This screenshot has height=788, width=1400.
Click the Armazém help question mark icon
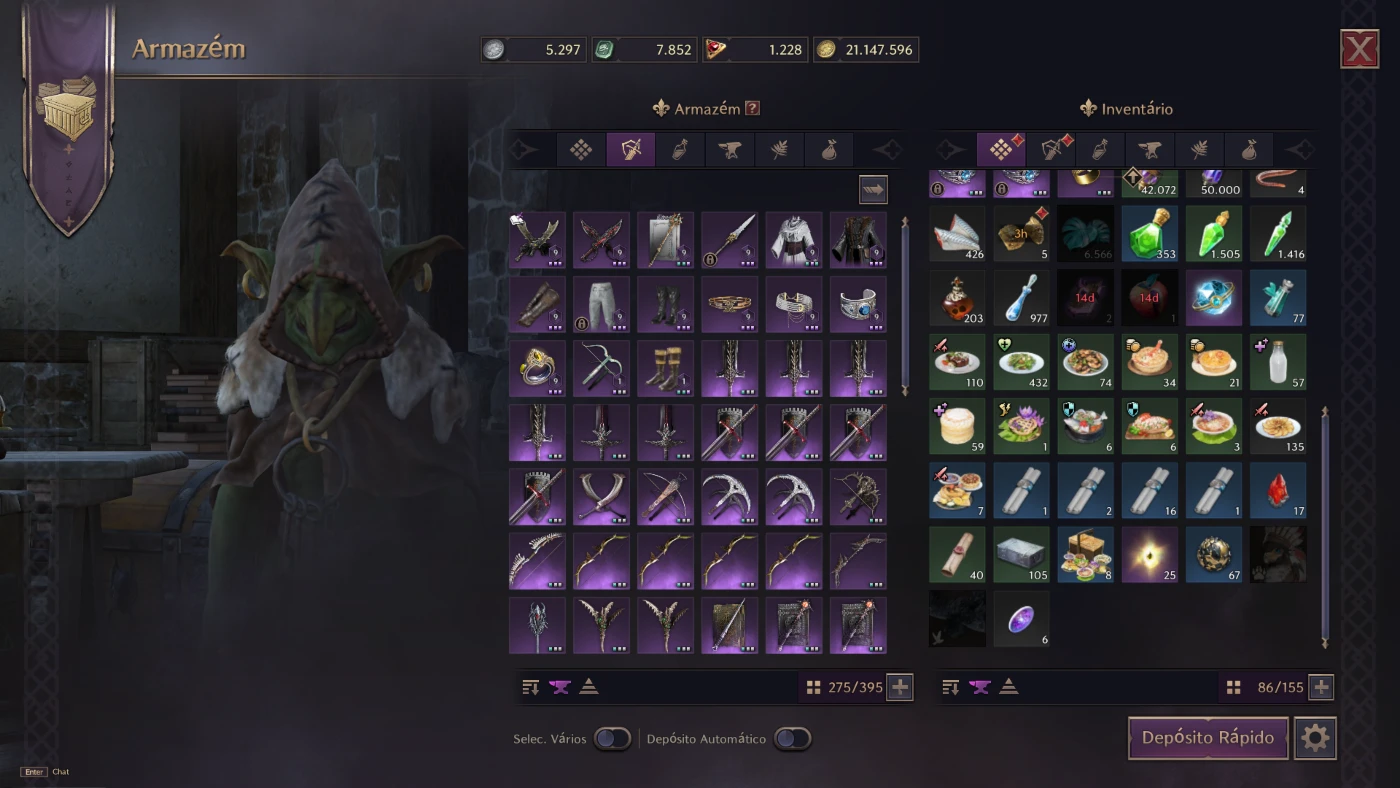tap(752, 108)
